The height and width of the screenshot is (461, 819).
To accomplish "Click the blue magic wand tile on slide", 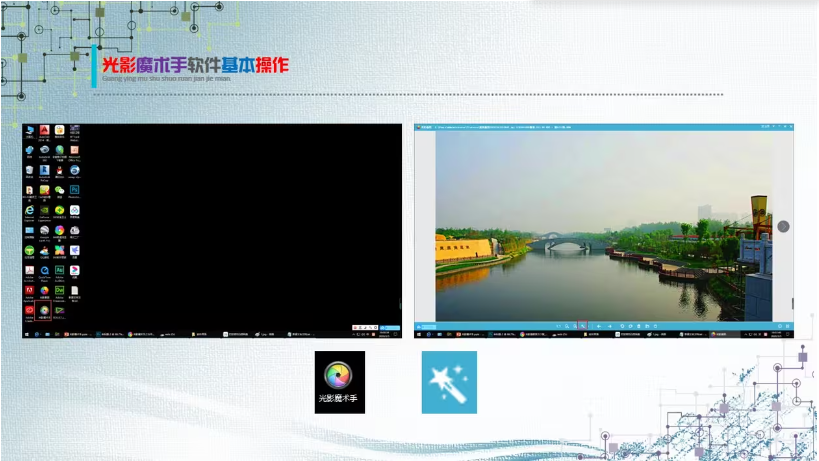I will tap(449, 382).
